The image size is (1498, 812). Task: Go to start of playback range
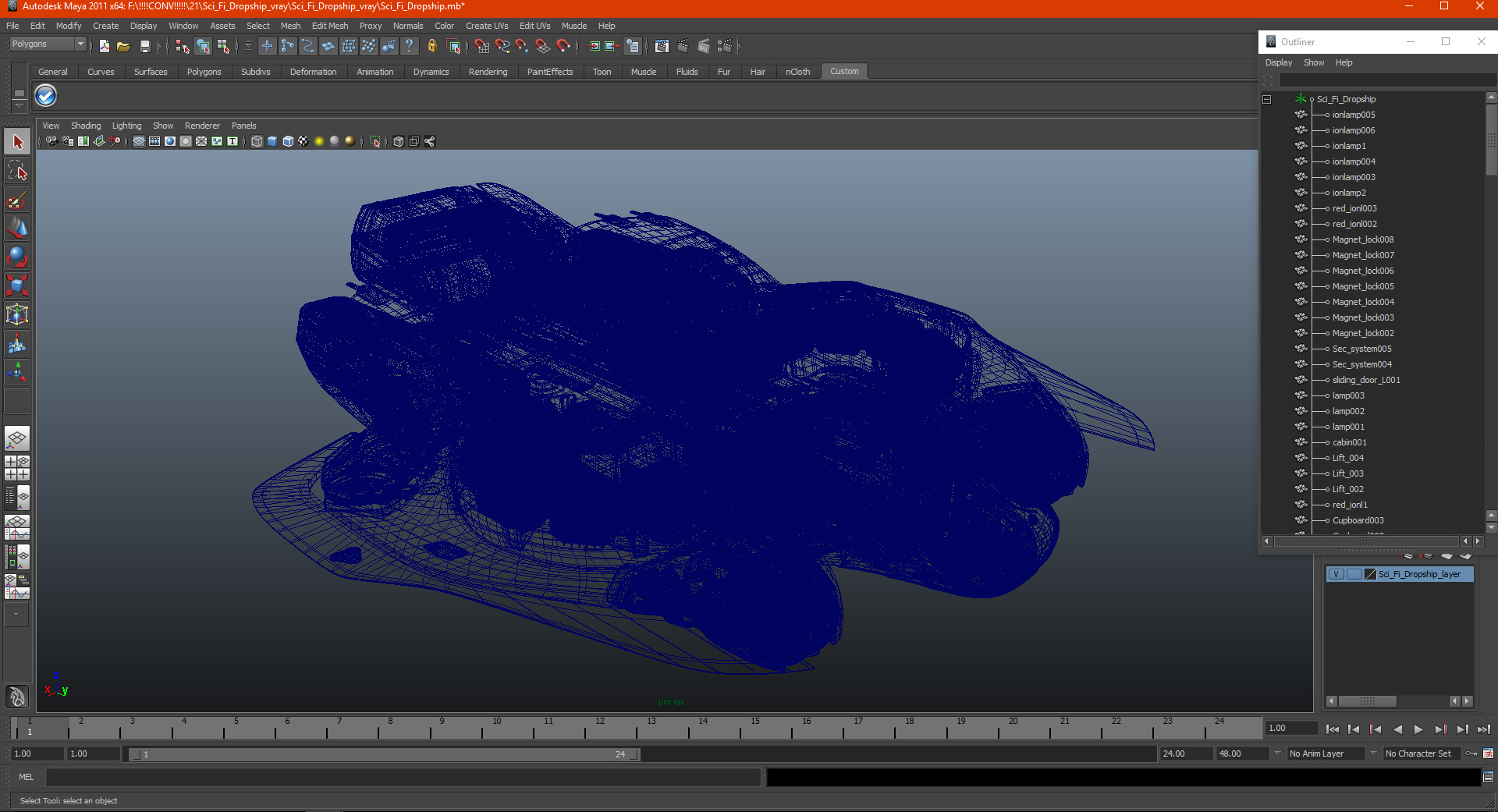[1333, 729]
